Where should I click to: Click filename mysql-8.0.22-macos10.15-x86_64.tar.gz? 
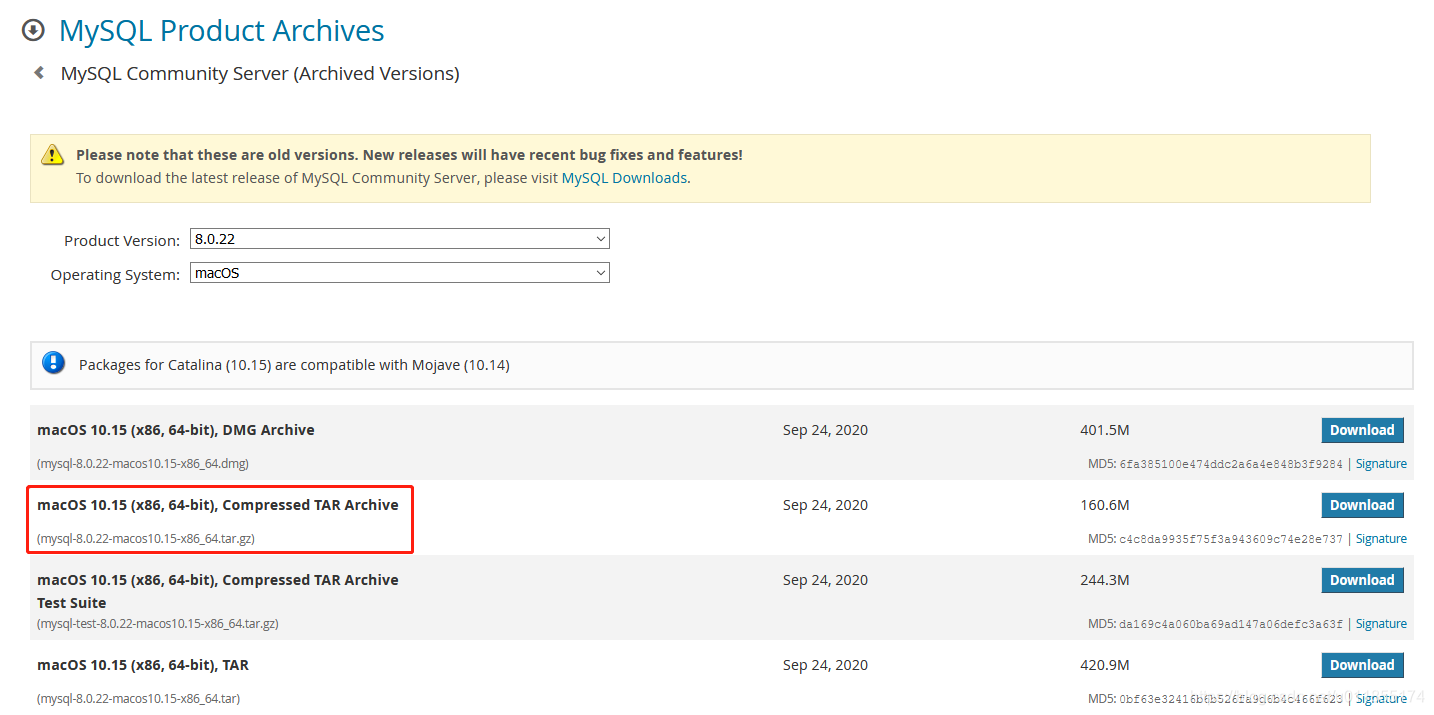[146, 539]
